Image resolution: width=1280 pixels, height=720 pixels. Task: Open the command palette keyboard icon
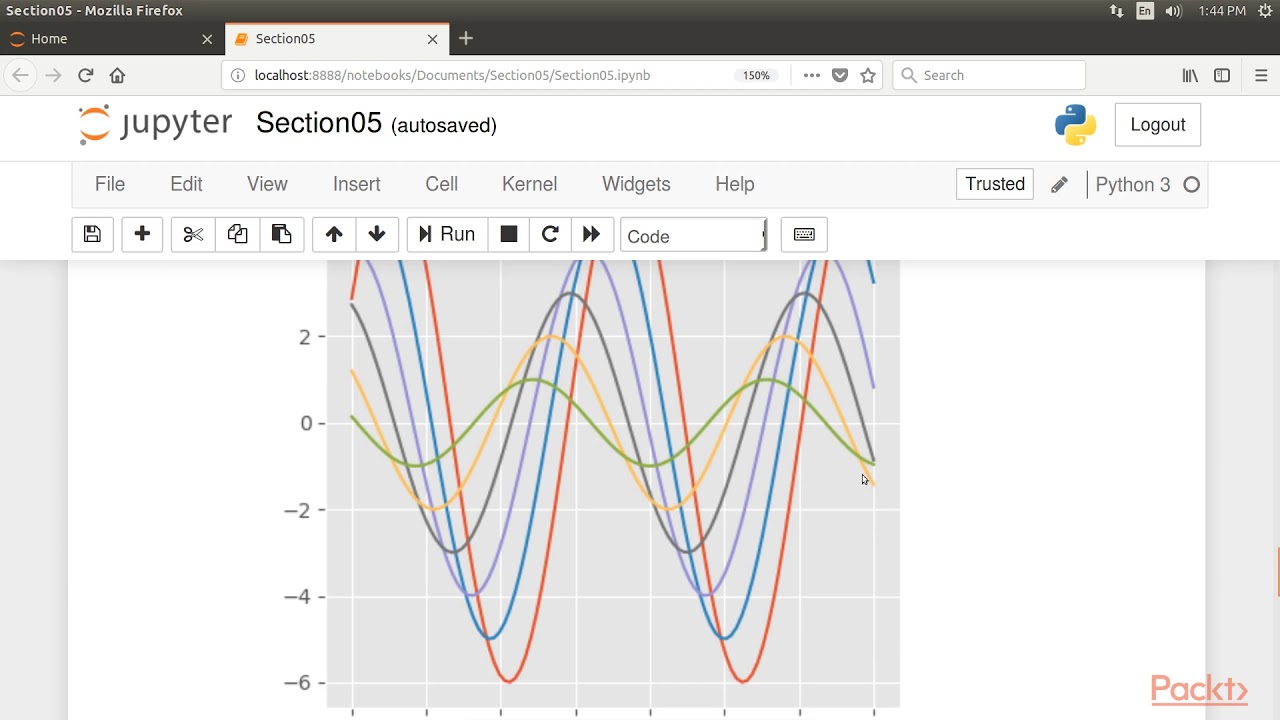click(804, 234)
